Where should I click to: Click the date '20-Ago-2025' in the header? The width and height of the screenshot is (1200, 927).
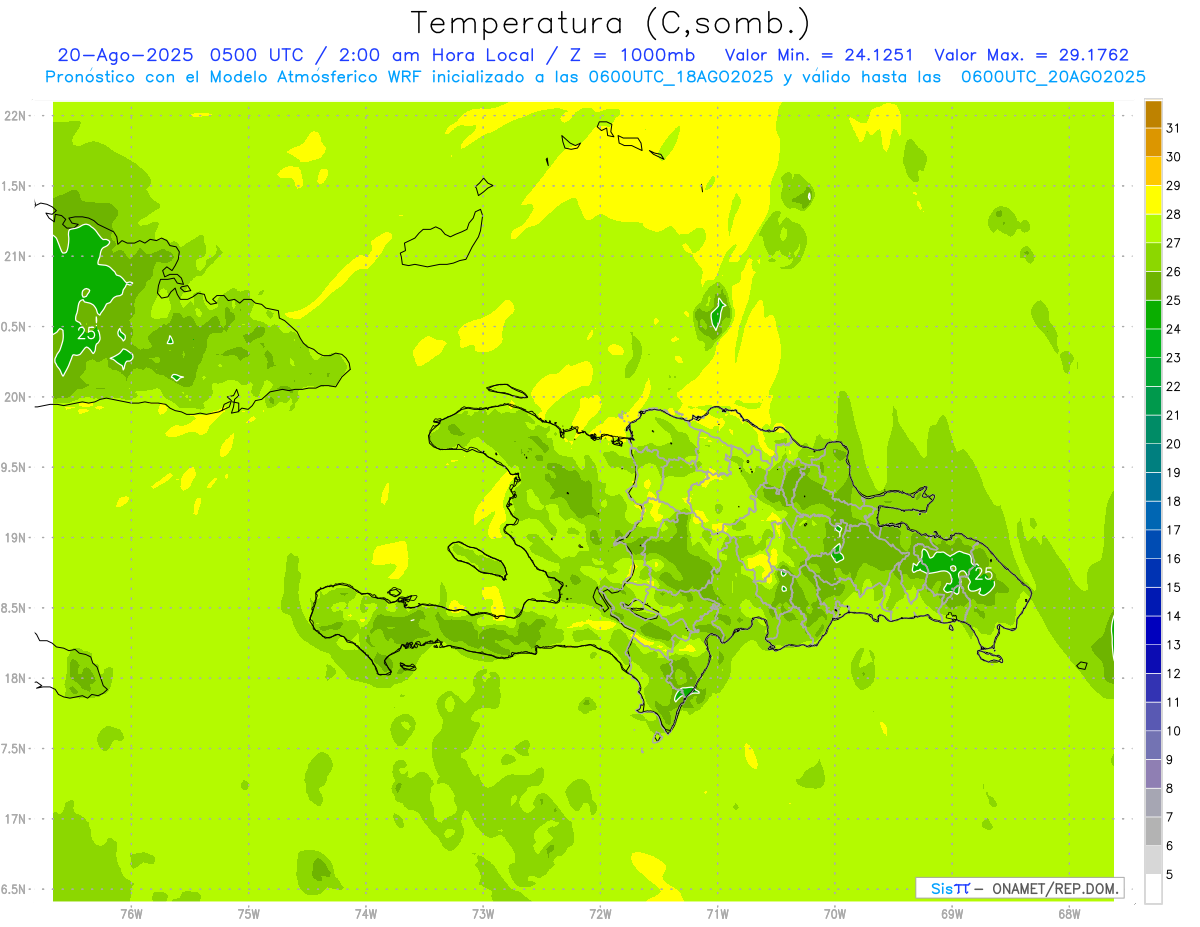tap(127, 55)
